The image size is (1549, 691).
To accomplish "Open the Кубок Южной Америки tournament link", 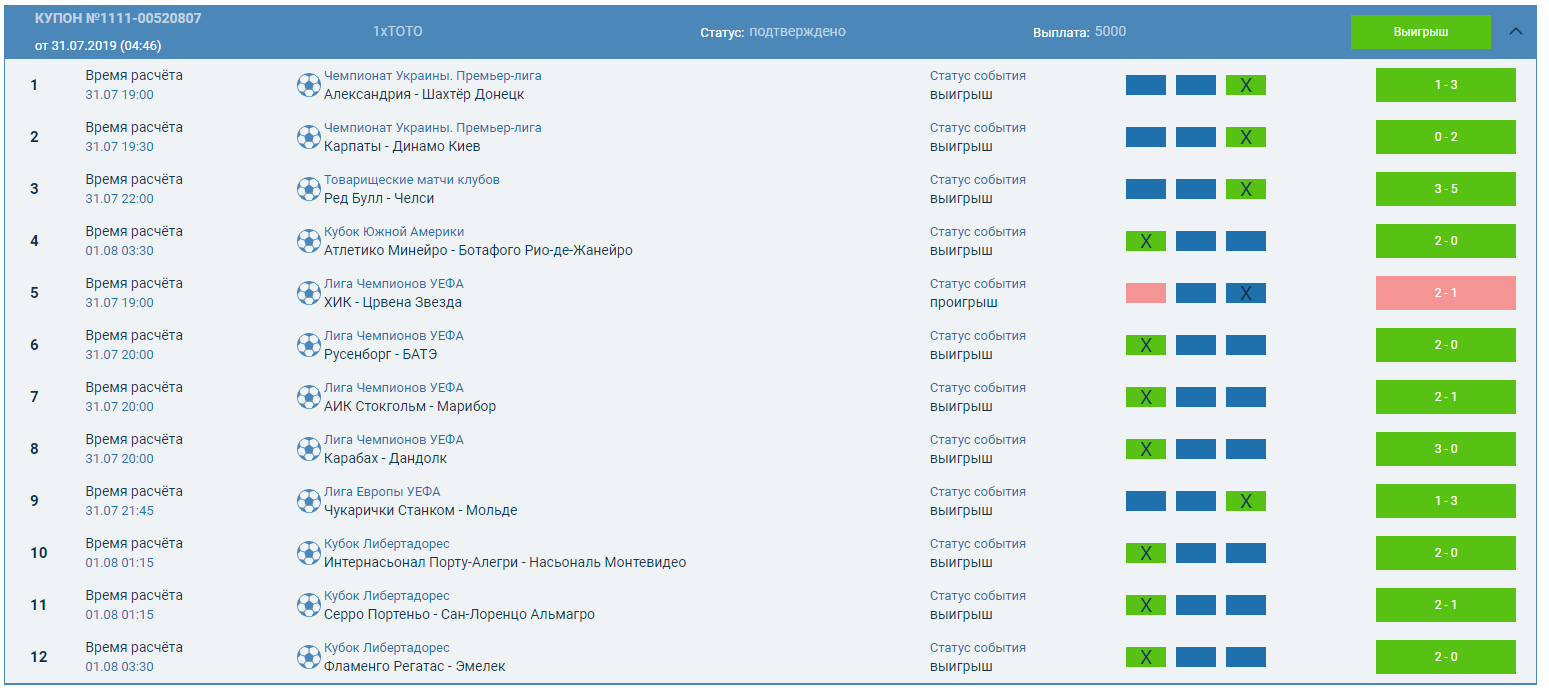I will tap(394, 232).
